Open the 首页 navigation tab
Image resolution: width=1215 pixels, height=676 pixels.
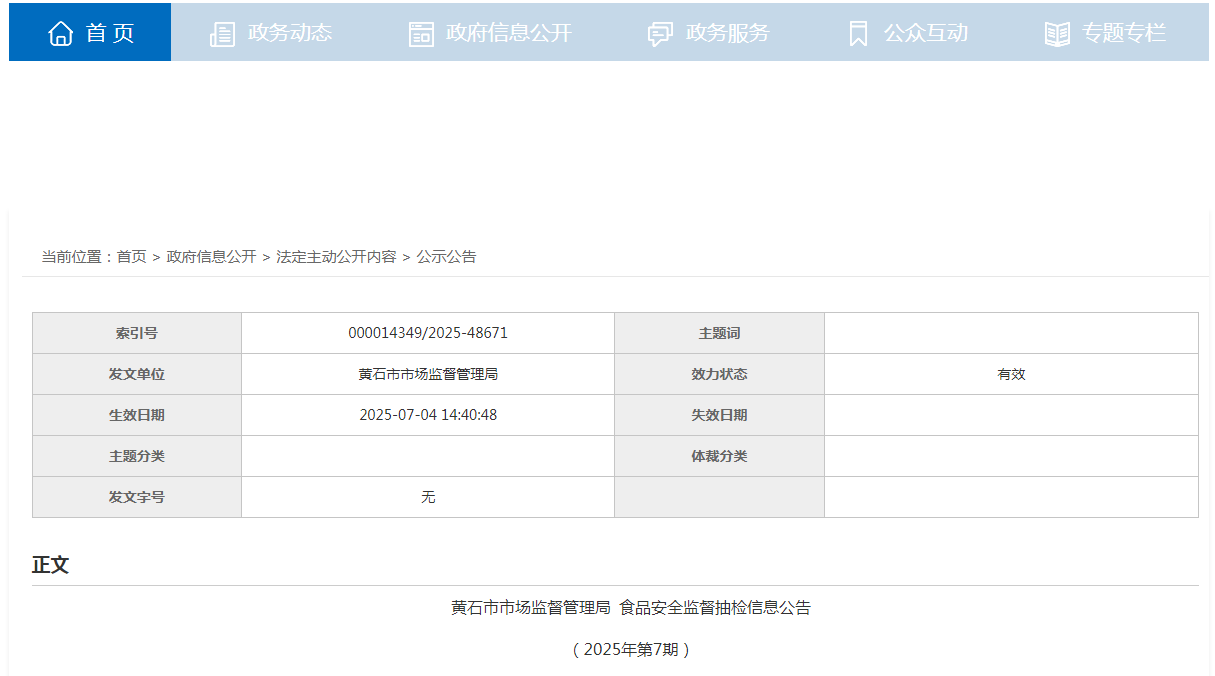click(90, 32)
